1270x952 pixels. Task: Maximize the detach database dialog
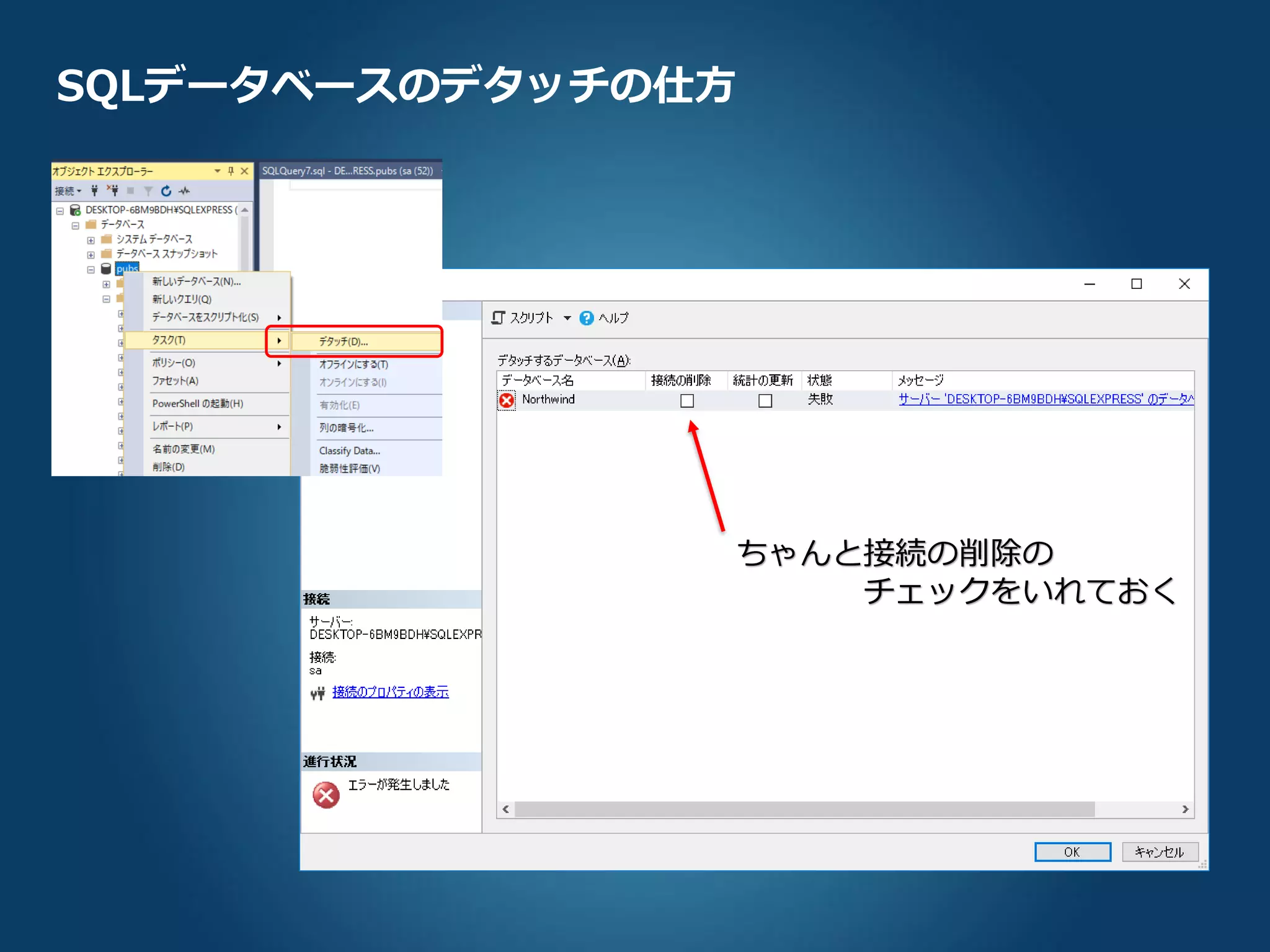point(1137,284)
